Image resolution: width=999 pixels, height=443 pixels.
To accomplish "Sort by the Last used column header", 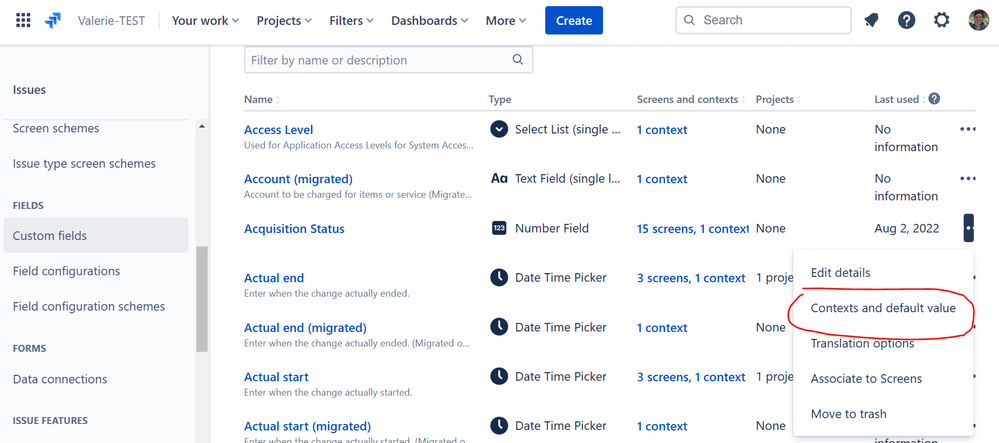I will point(900,99).
